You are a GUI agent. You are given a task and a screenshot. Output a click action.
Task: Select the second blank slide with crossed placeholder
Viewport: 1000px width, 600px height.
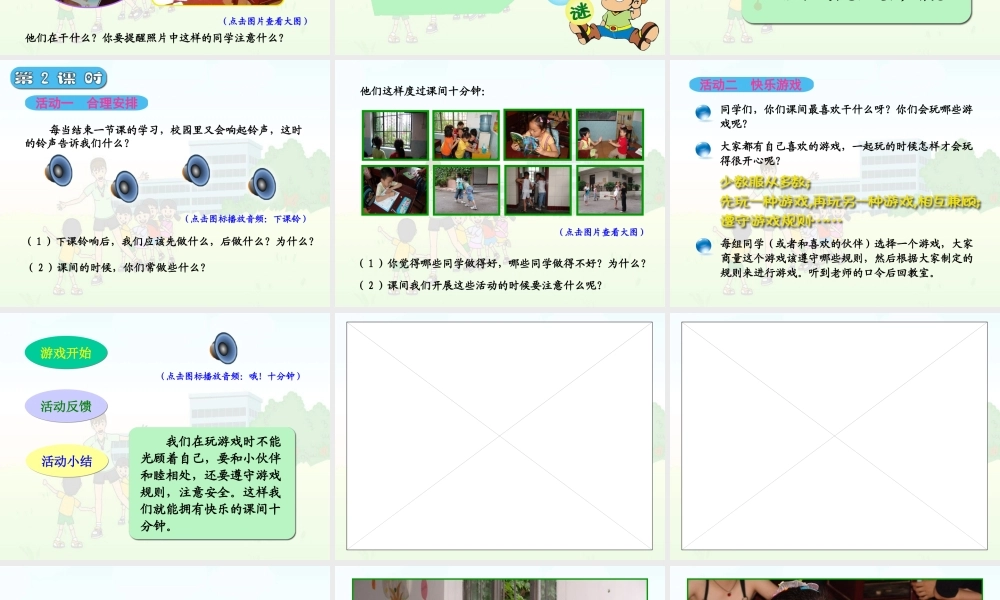coord(834,435)
